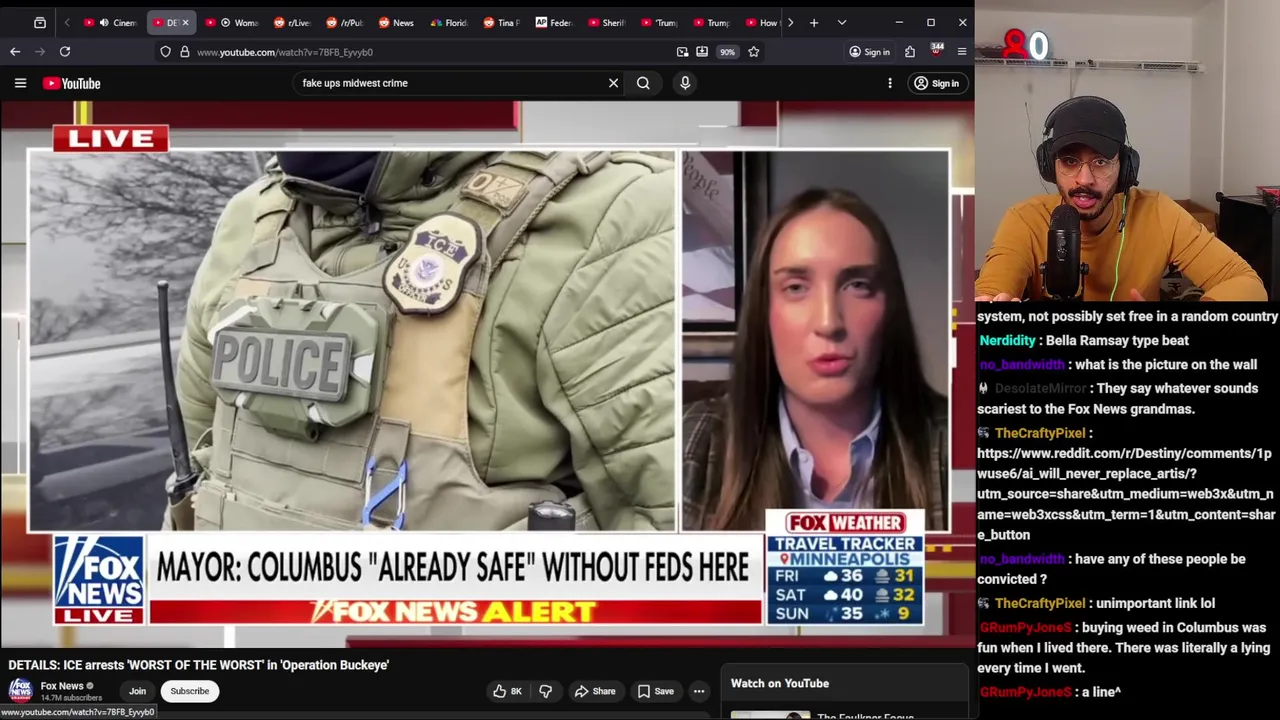Click the Fox News video player
The height and width of the screenshot is (720, 1280).
click(x=487, y=375)
